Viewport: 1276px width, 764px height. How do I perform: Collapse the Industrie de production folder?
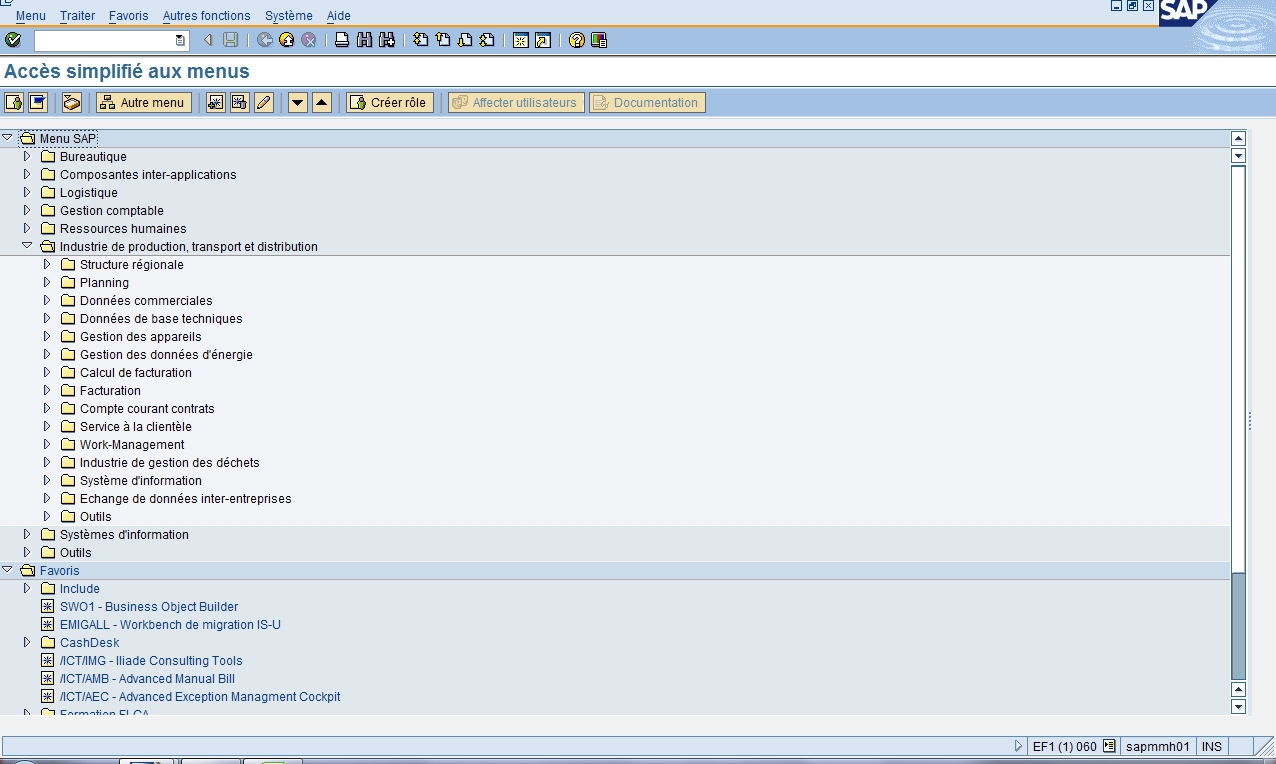coord(27,246)
